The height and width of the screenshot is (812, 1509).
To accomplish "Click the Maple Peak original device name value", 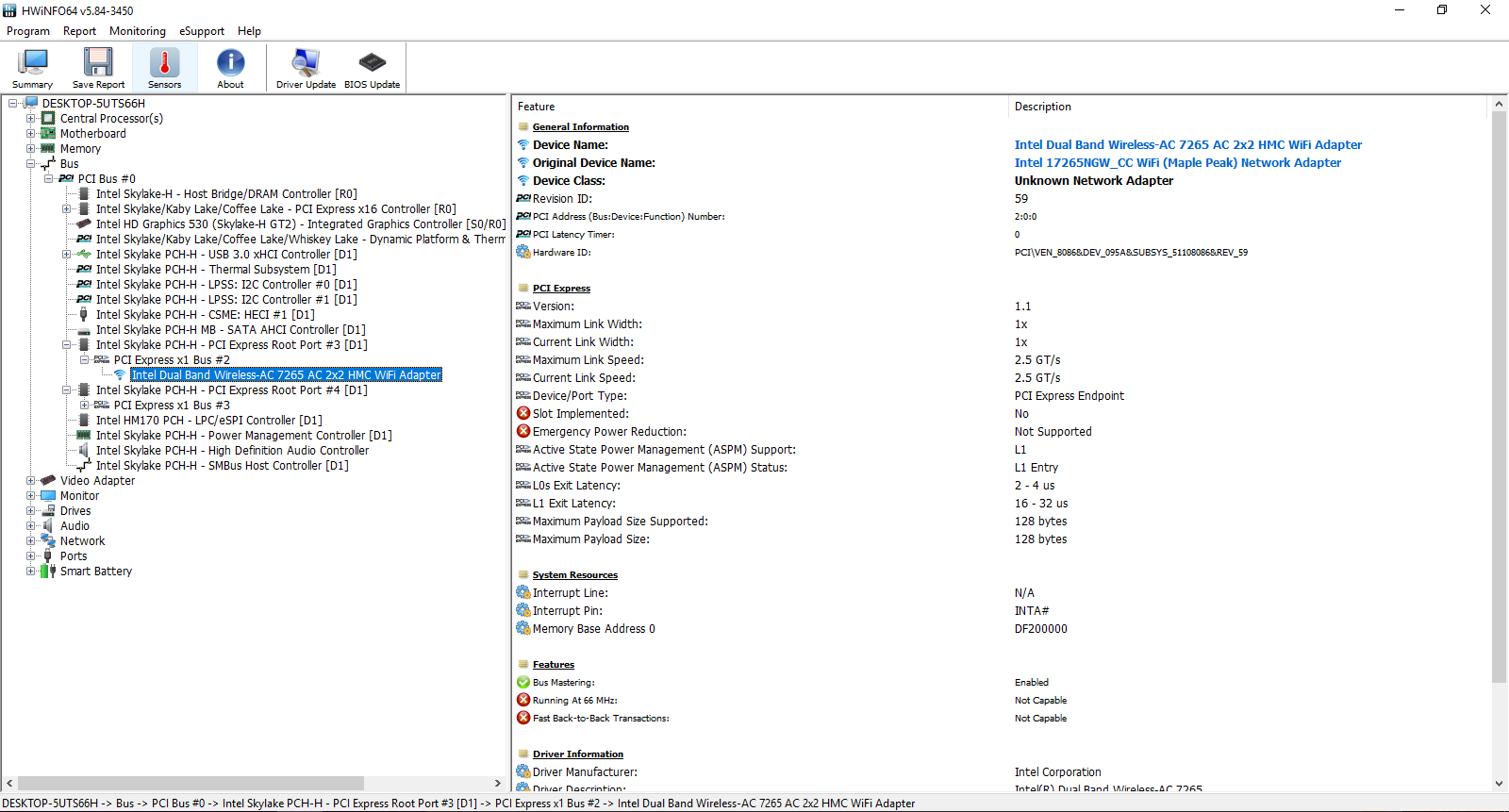I will (x=1178, y=162).
